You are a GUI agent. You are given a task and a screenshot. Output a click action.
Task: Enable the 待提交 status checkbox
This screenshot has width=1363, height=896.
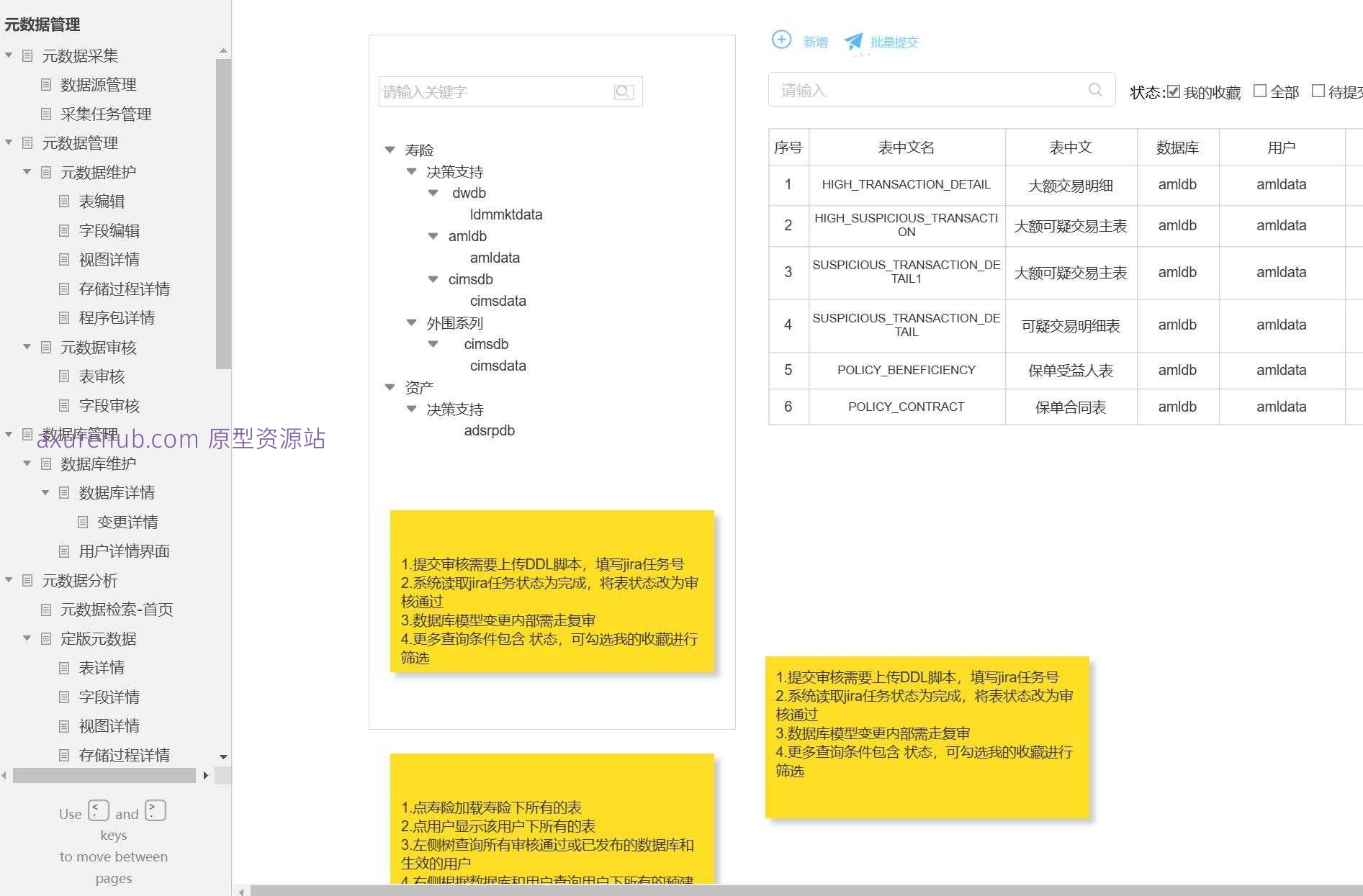1318,89
